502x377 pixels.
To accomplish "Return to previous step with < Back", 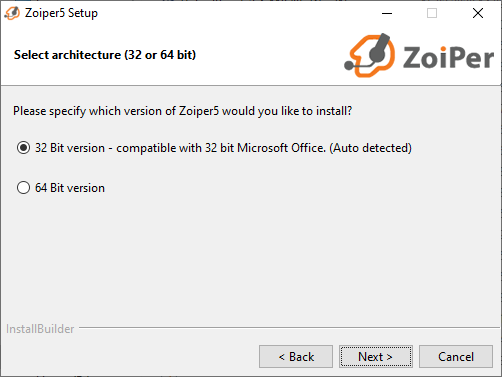I will click(x=296, y=357).
